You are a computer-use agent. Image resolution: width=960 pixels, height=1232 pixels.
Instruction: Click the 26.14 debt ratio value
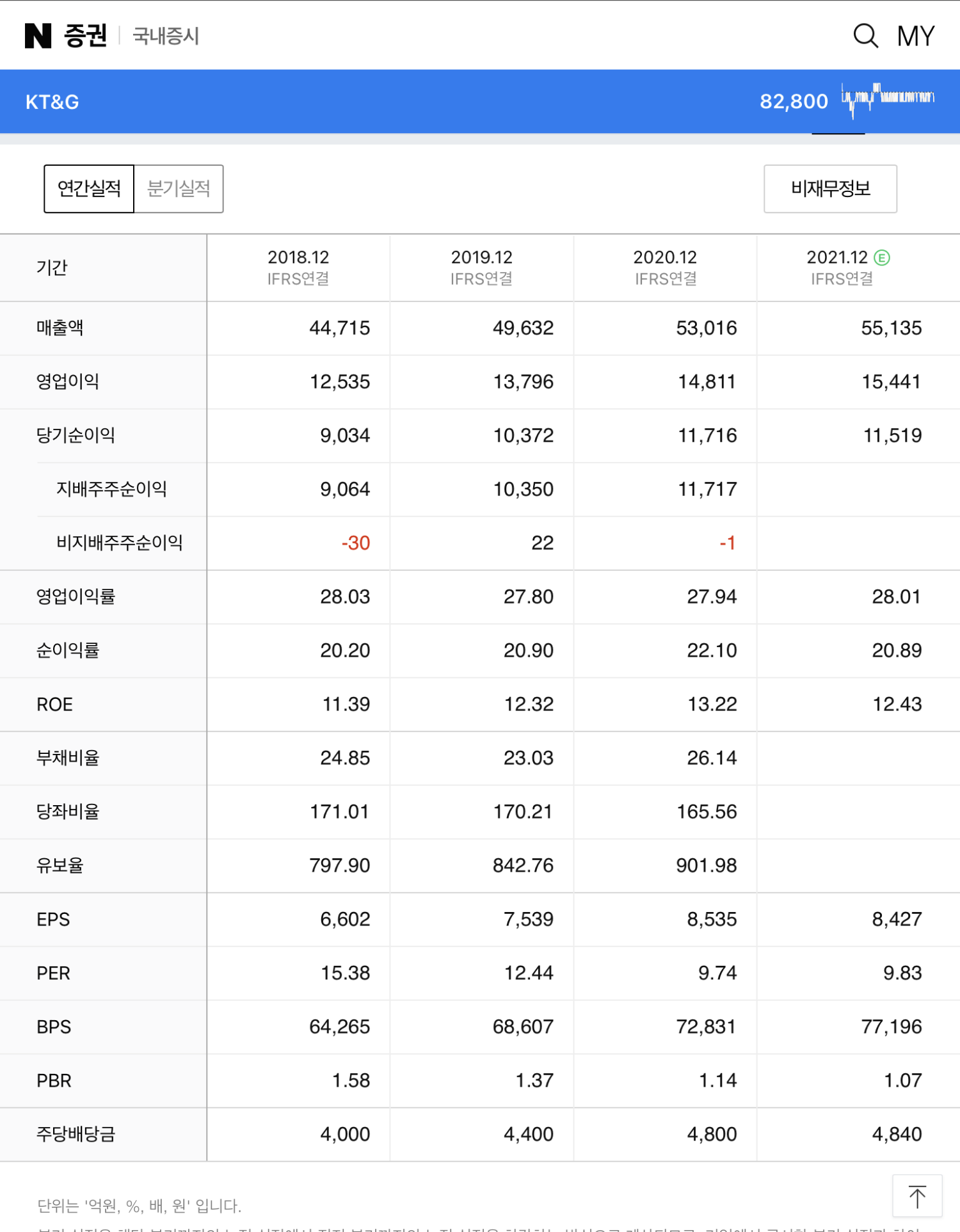pyautogui.click(x=712, y=758)
